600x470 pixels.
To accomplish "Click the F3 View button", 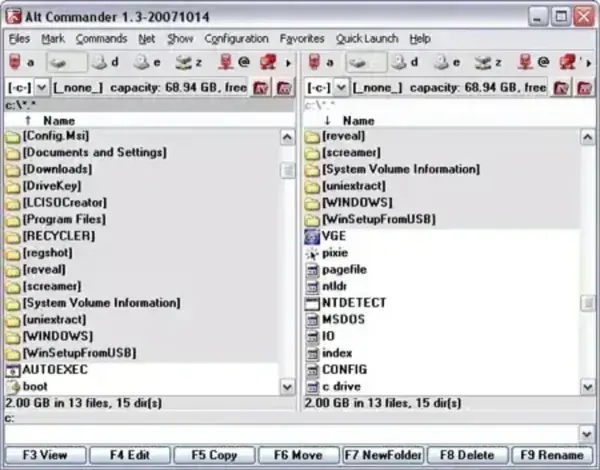I will pos(46,455).
